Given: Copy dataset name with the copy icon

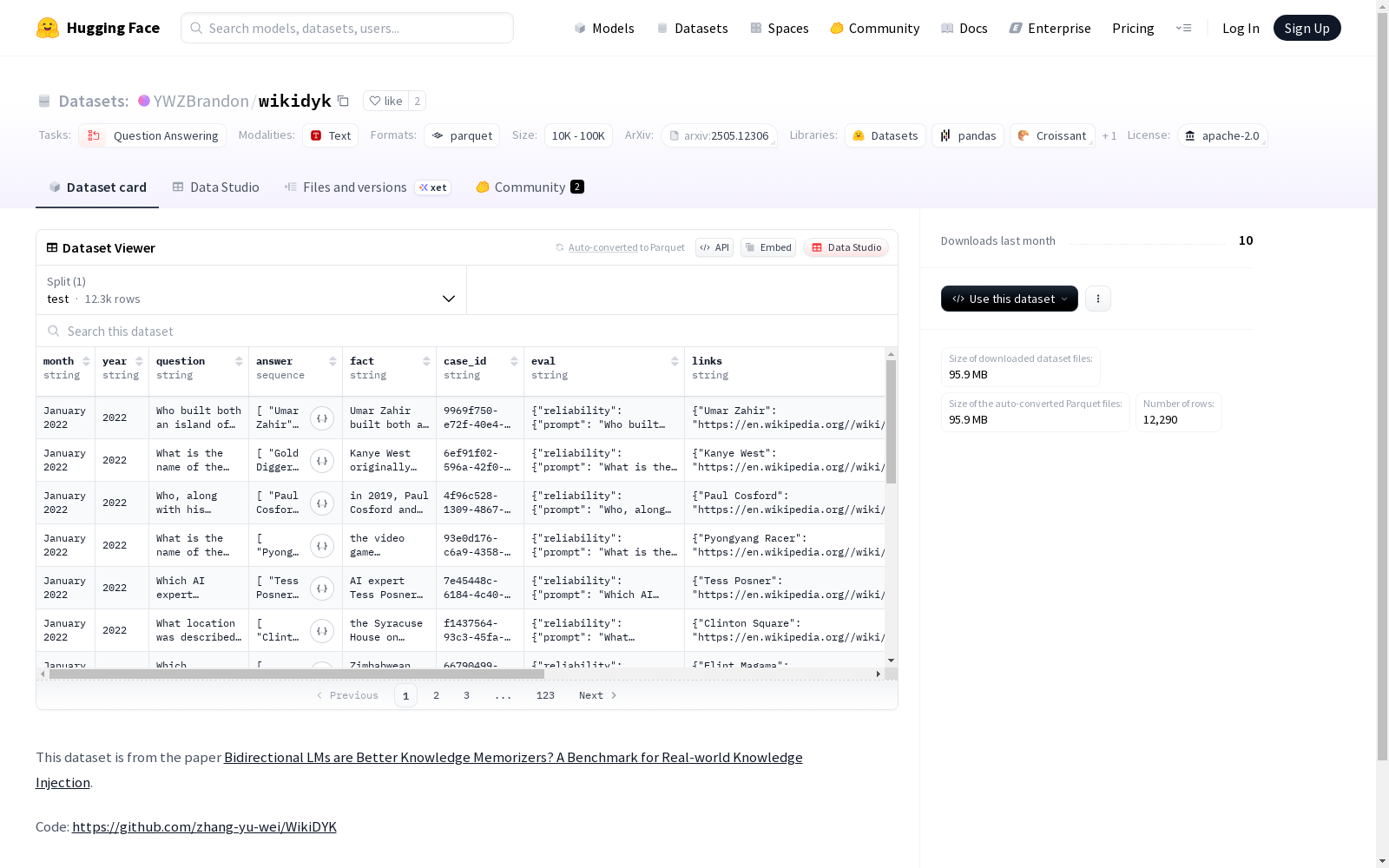Looking at the screenshot, I should [x=343, y=101].
